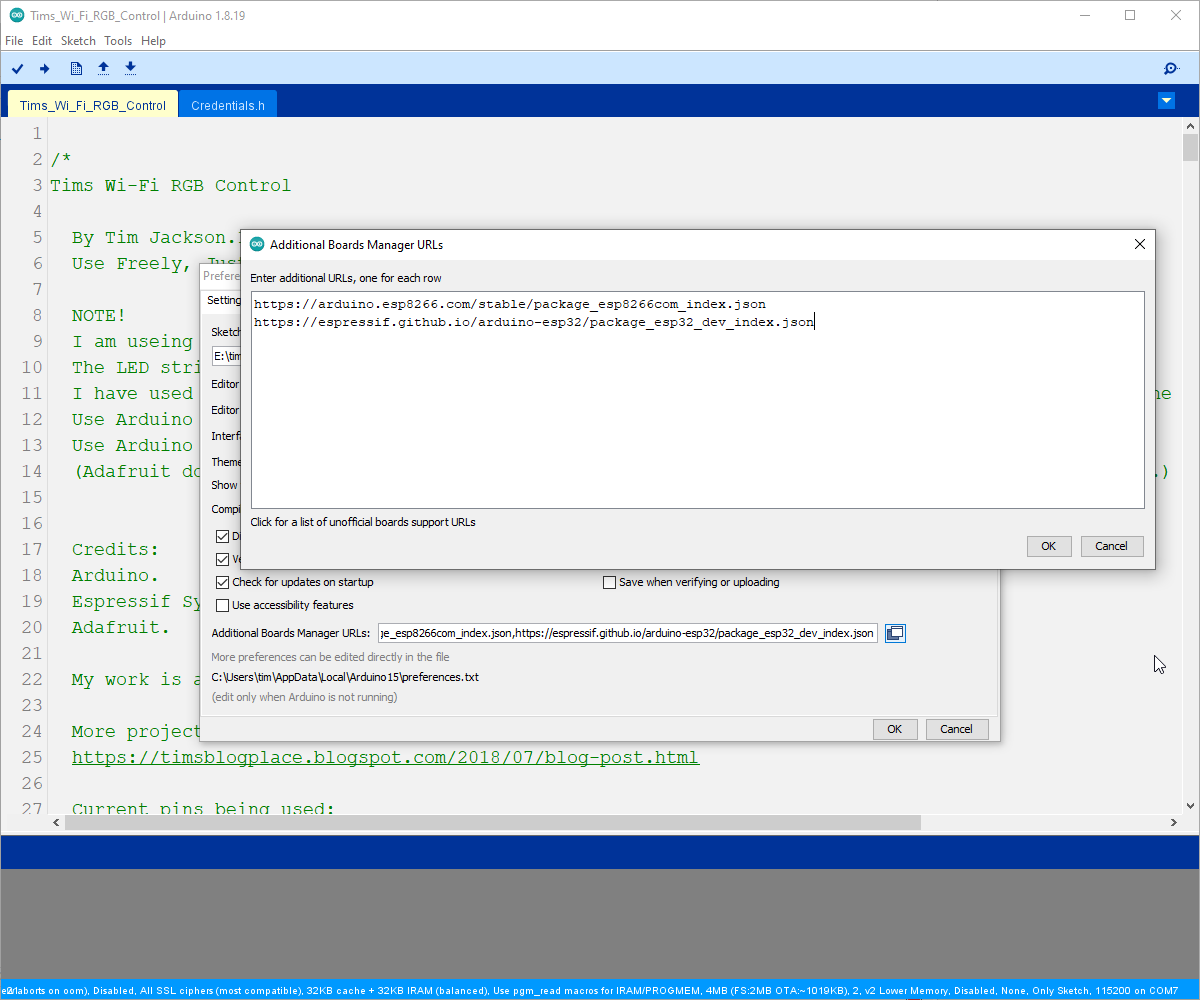Create a new sketch with the New icon
Viewport: 1200px width, 1000px height.
(x=76, y=68)
